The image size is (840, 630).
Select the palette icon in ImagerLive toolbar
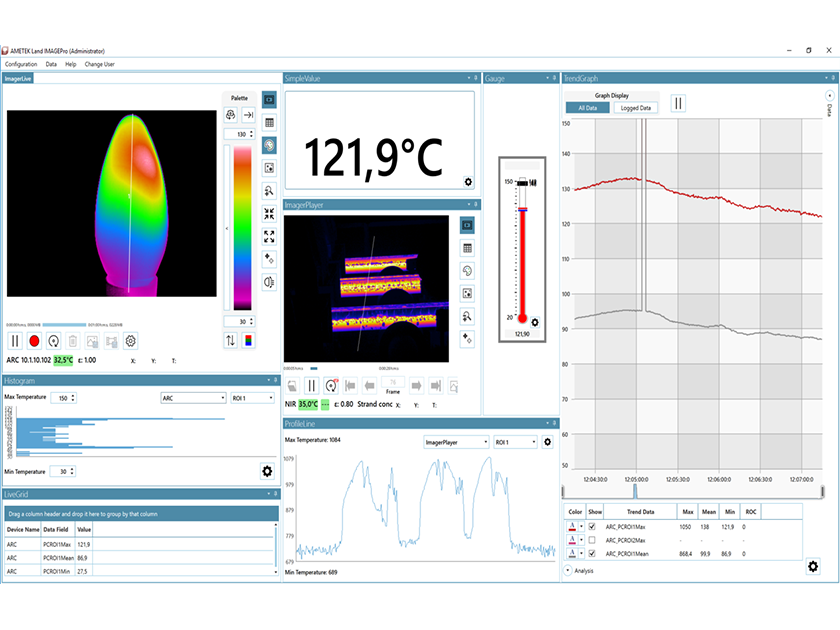point(270,146)
